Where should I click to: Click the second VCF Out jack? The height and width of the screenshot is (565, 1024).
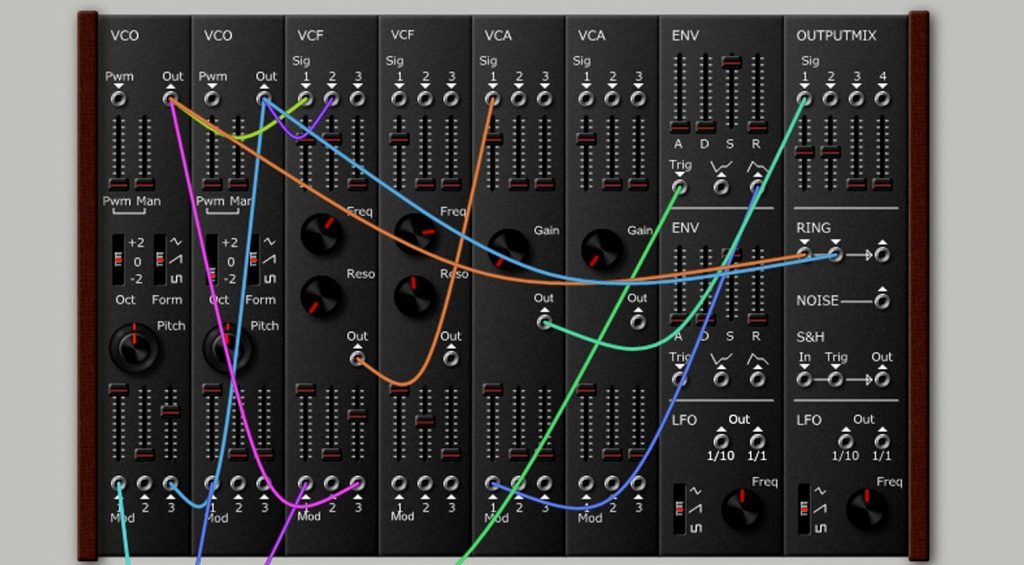450,358
